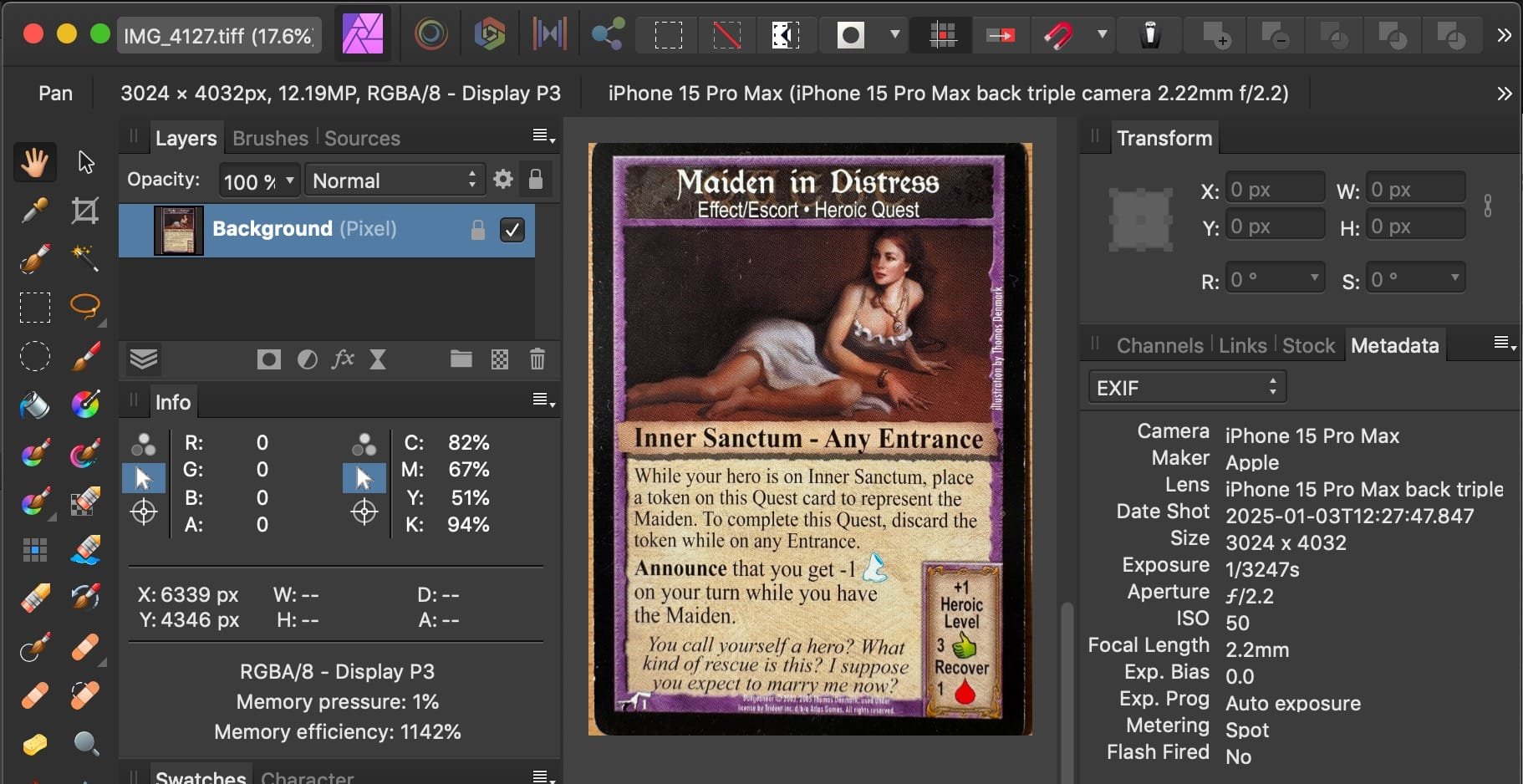1523x784 pixels.
Task: Switch to the Brushes tab
Action: 270,138
